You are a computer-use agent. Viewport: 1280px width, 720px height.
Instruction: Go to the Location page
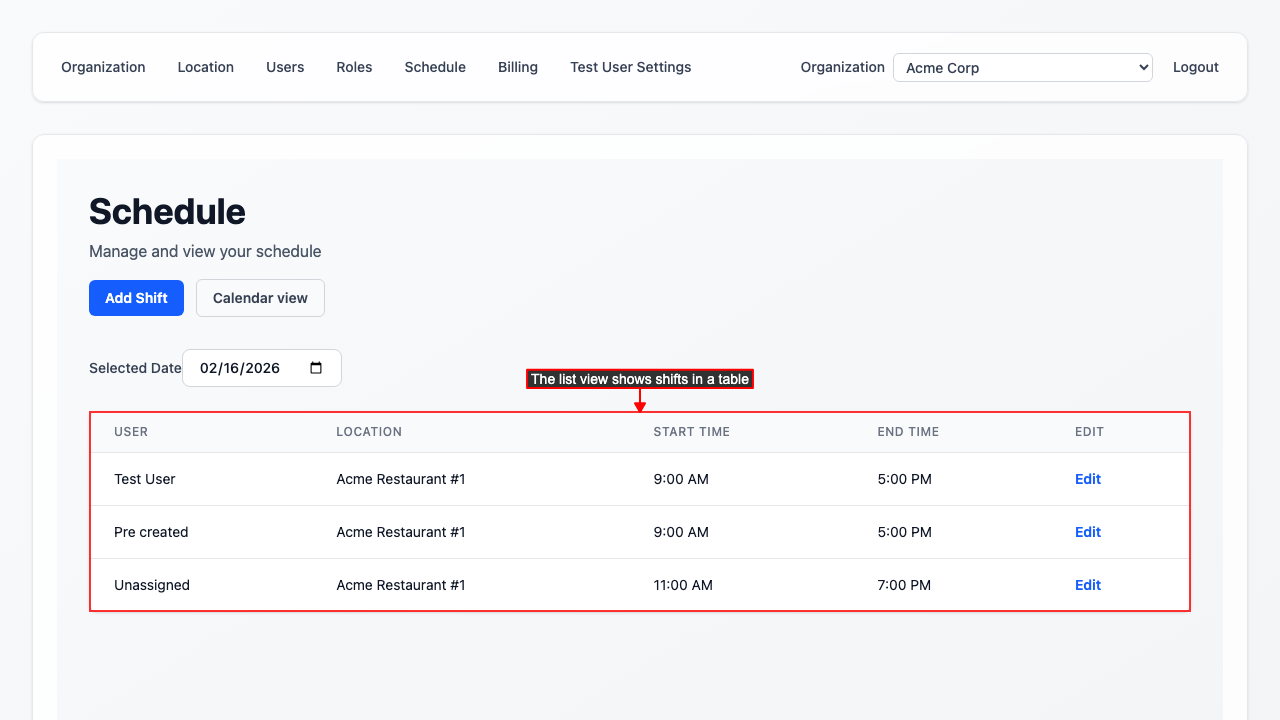[x=205, y=67]
